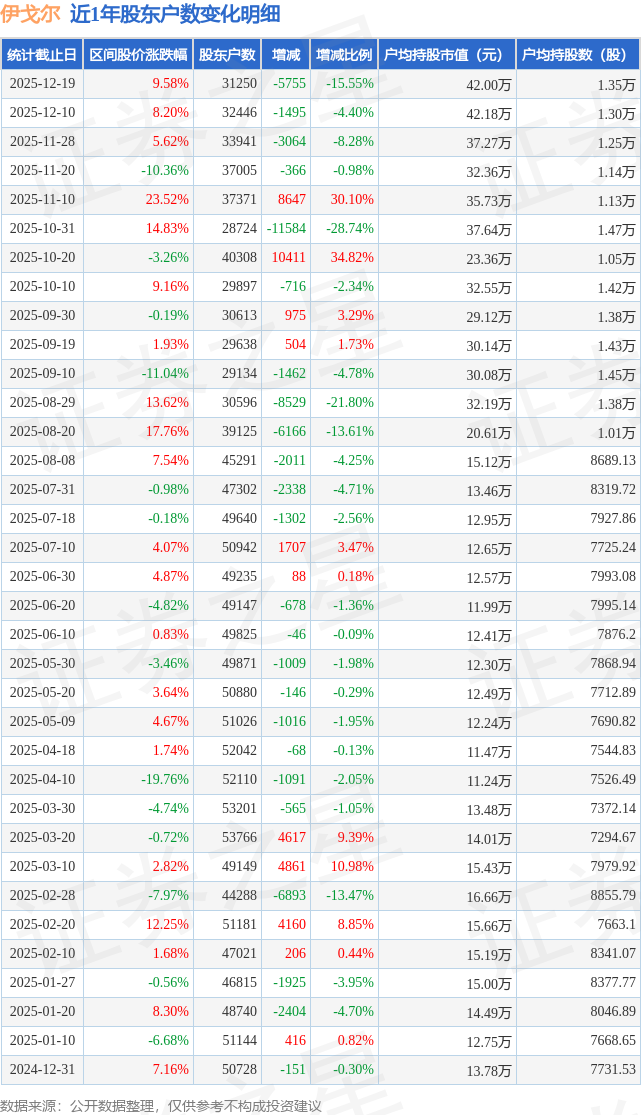Select the 增减比例 column header
This screenshot has height=1115, width=641.
(343, 55)
